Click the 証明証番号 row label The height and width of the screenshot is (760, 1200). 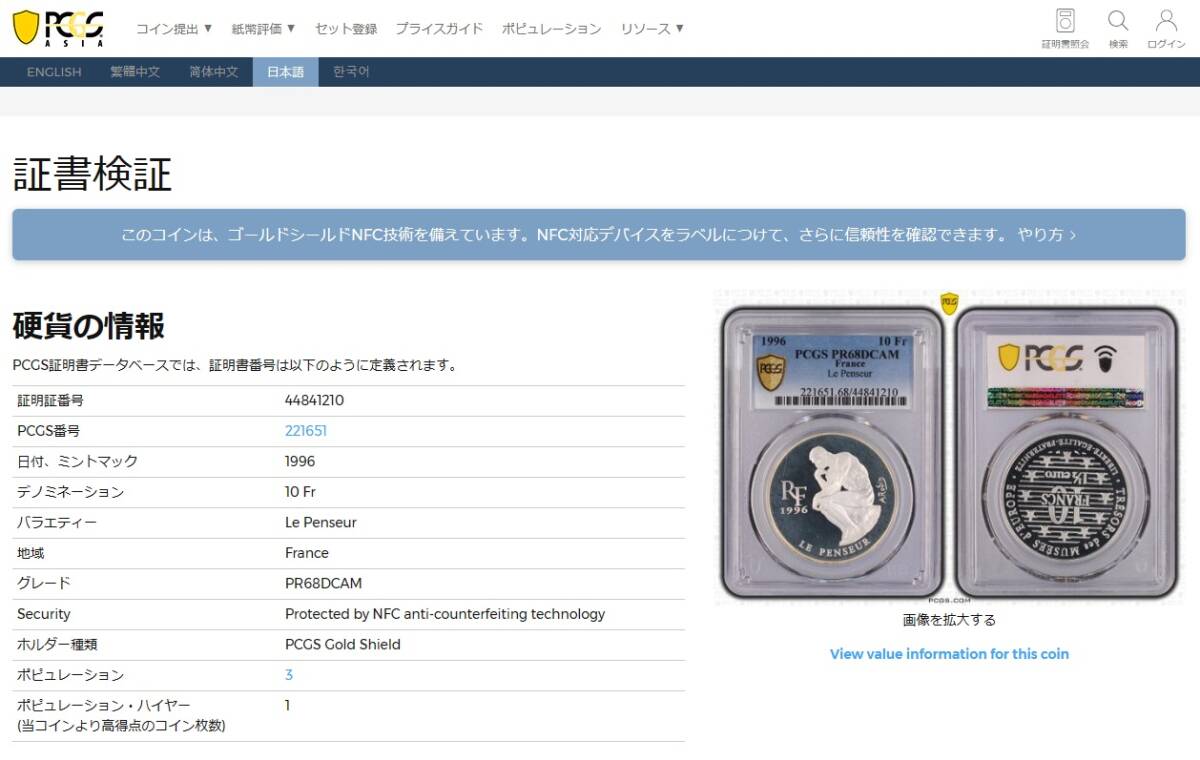[x=50, y=400]
